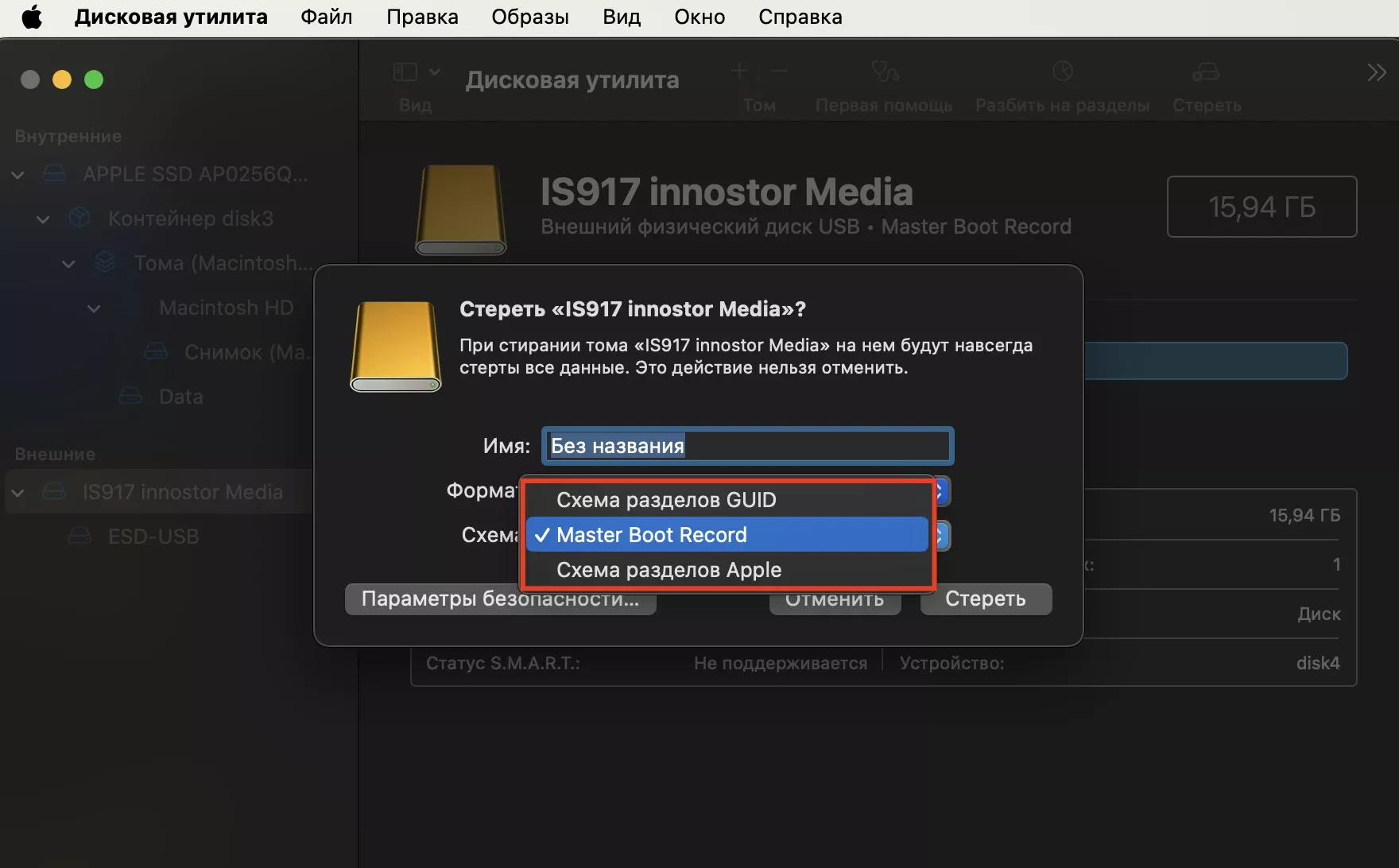Click the Диск type value in info table
1399x868 pixels.
tap(1319, 614)
